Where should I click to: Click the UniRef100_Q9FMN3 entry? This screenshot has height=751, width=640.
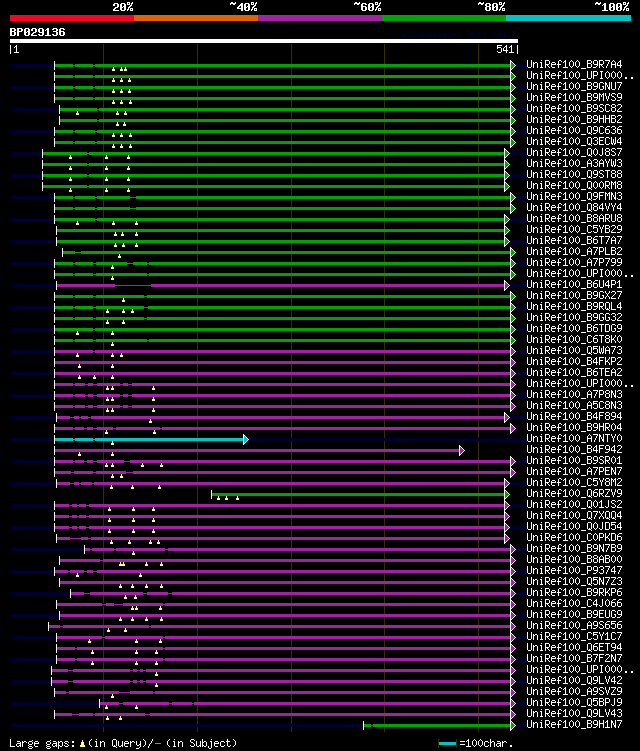point(574,196)
